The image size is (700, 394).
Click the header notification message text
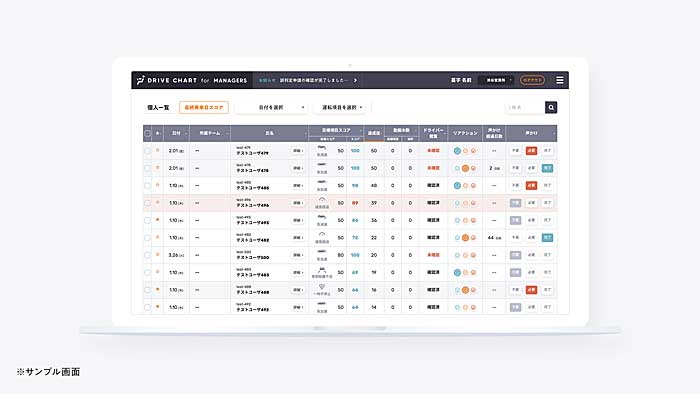[x=314, y=80]
